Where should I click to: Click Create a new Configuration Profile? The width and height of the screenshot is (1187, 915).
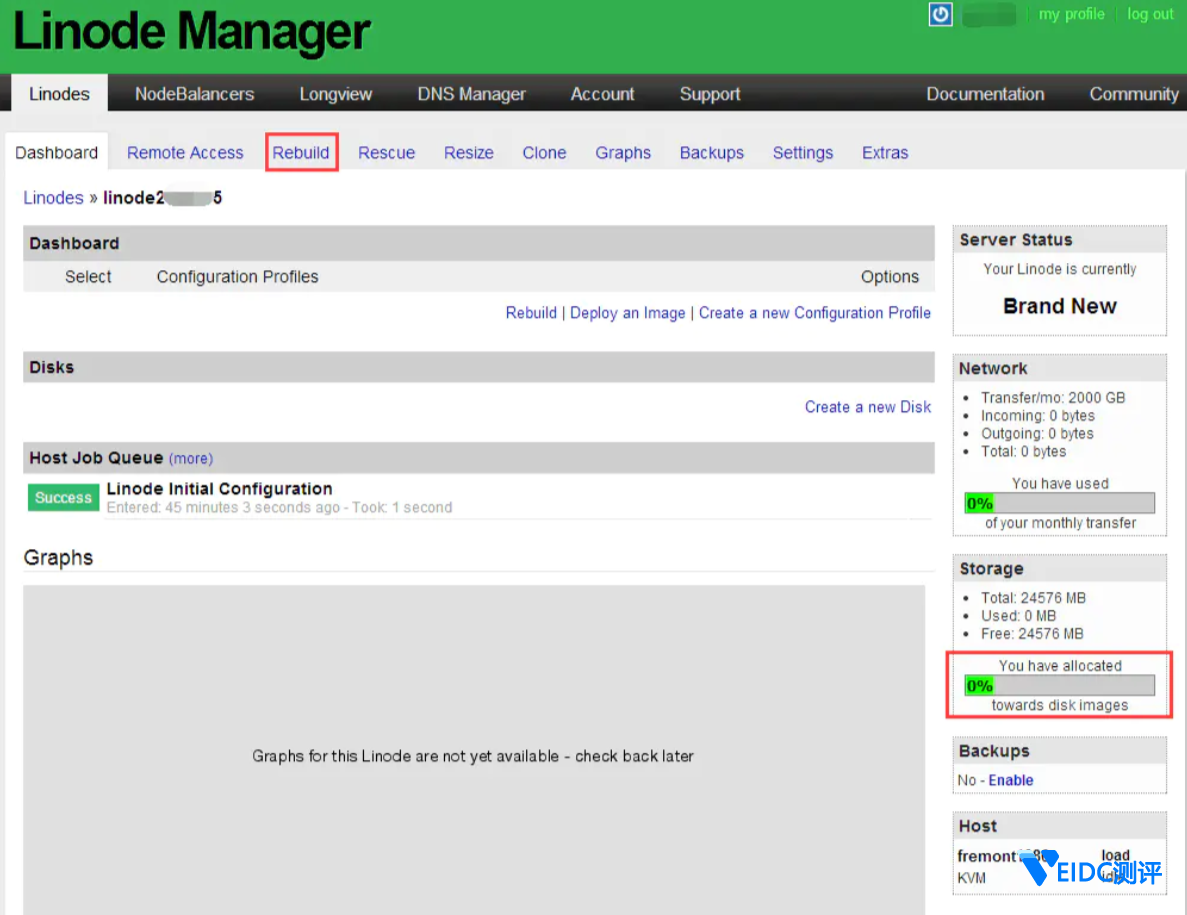(814, 313)
